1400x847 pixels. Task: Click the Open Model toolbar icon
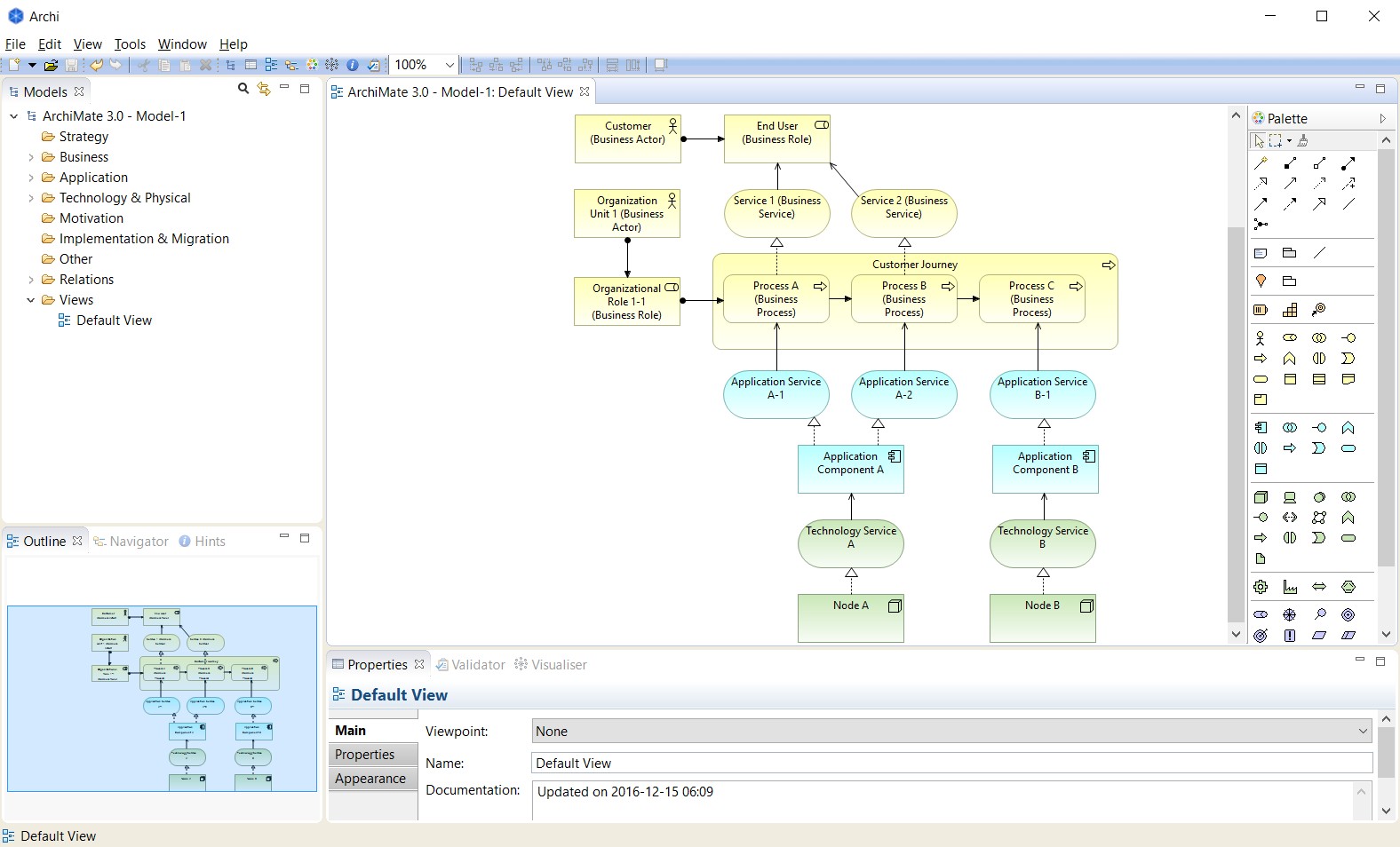51,65
